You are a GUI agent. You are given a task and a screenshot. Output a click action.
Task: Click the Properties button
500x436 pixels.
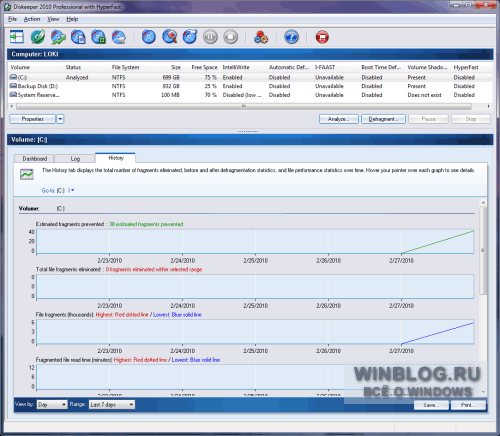point(33,119)
